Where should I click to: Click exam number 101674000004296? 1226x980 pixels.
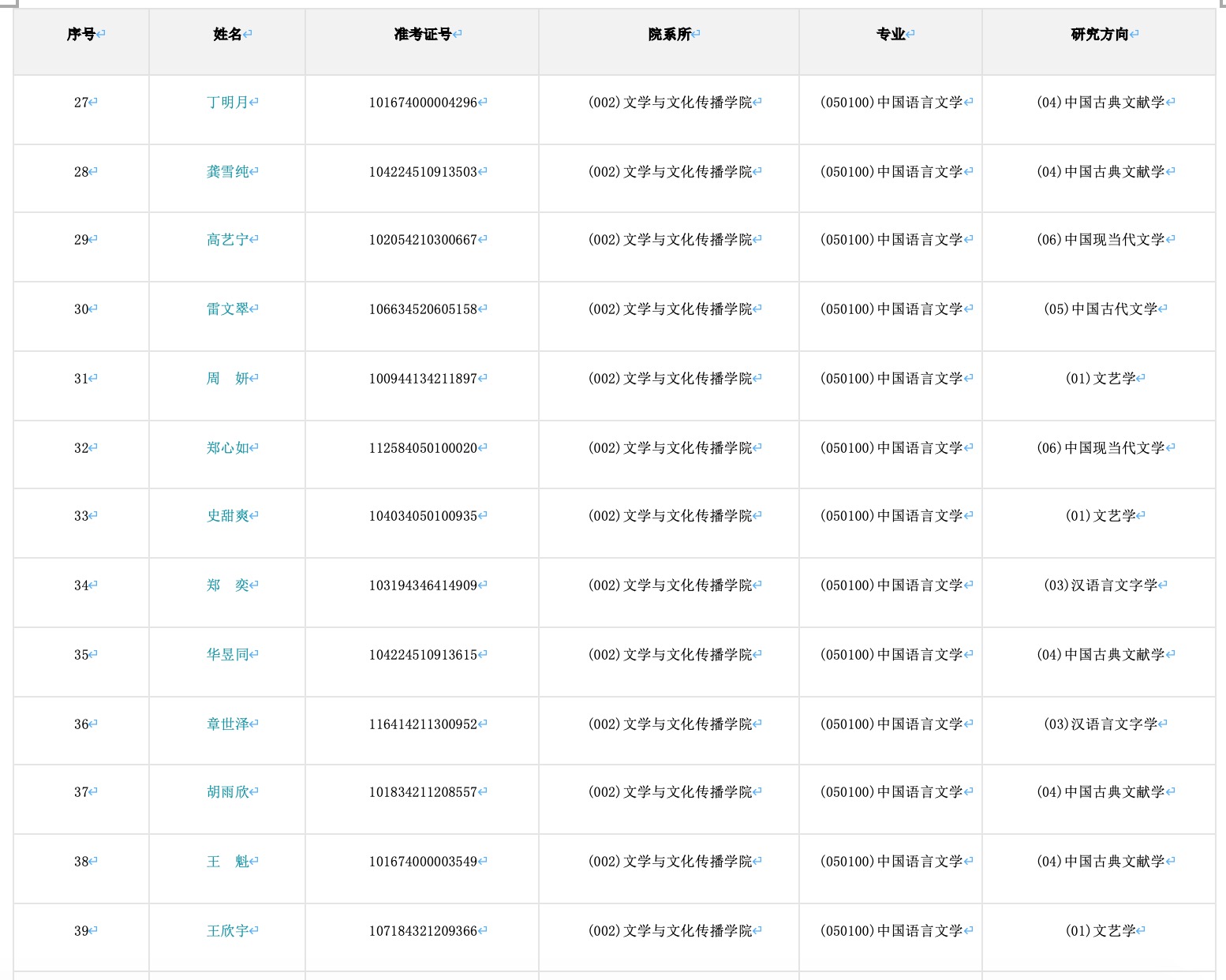click(423, 103)
